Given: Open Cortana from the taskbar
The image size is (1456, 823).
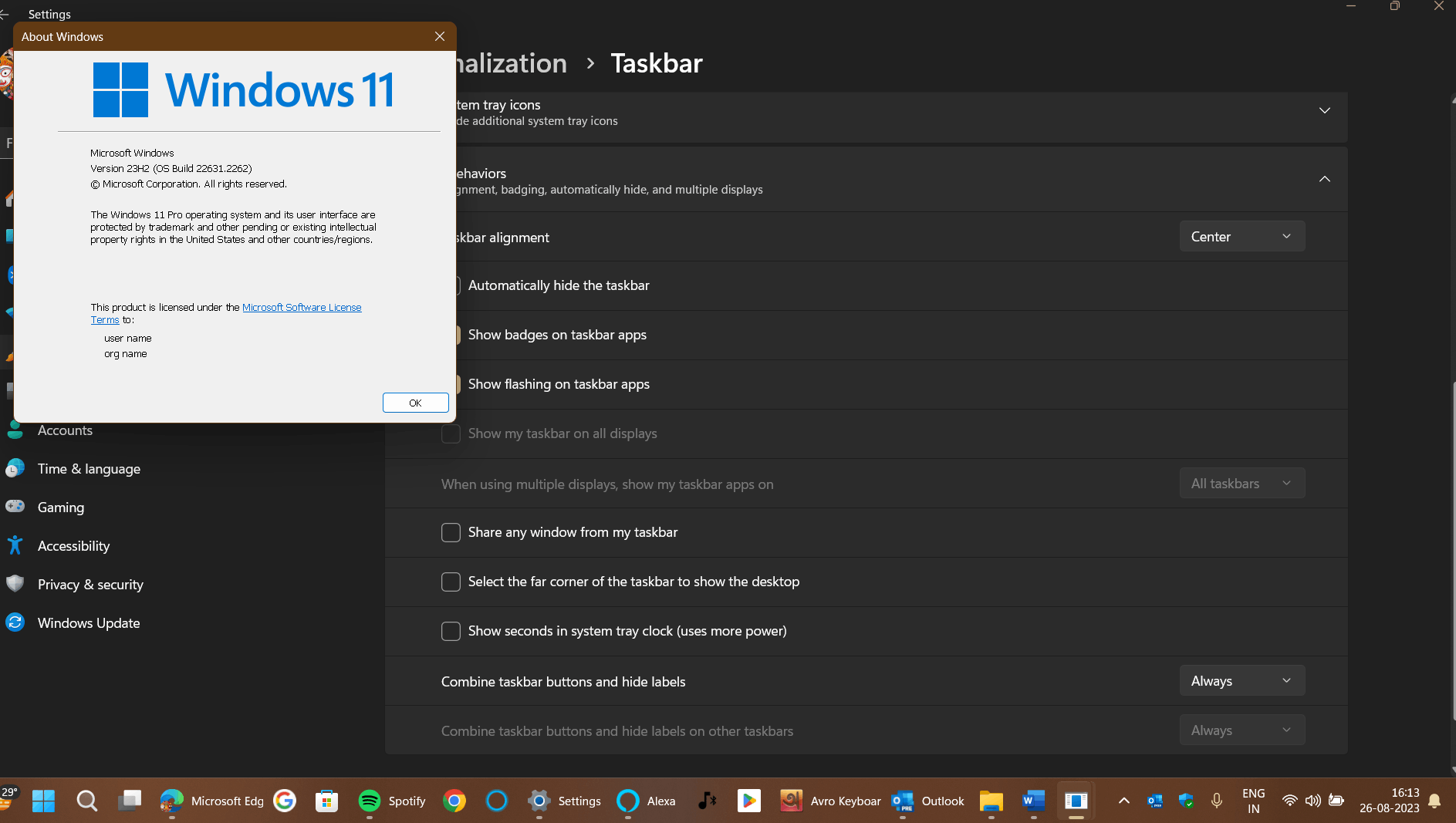Looking at the screenshot, I should pyautogui.click(x=497, y=801).
